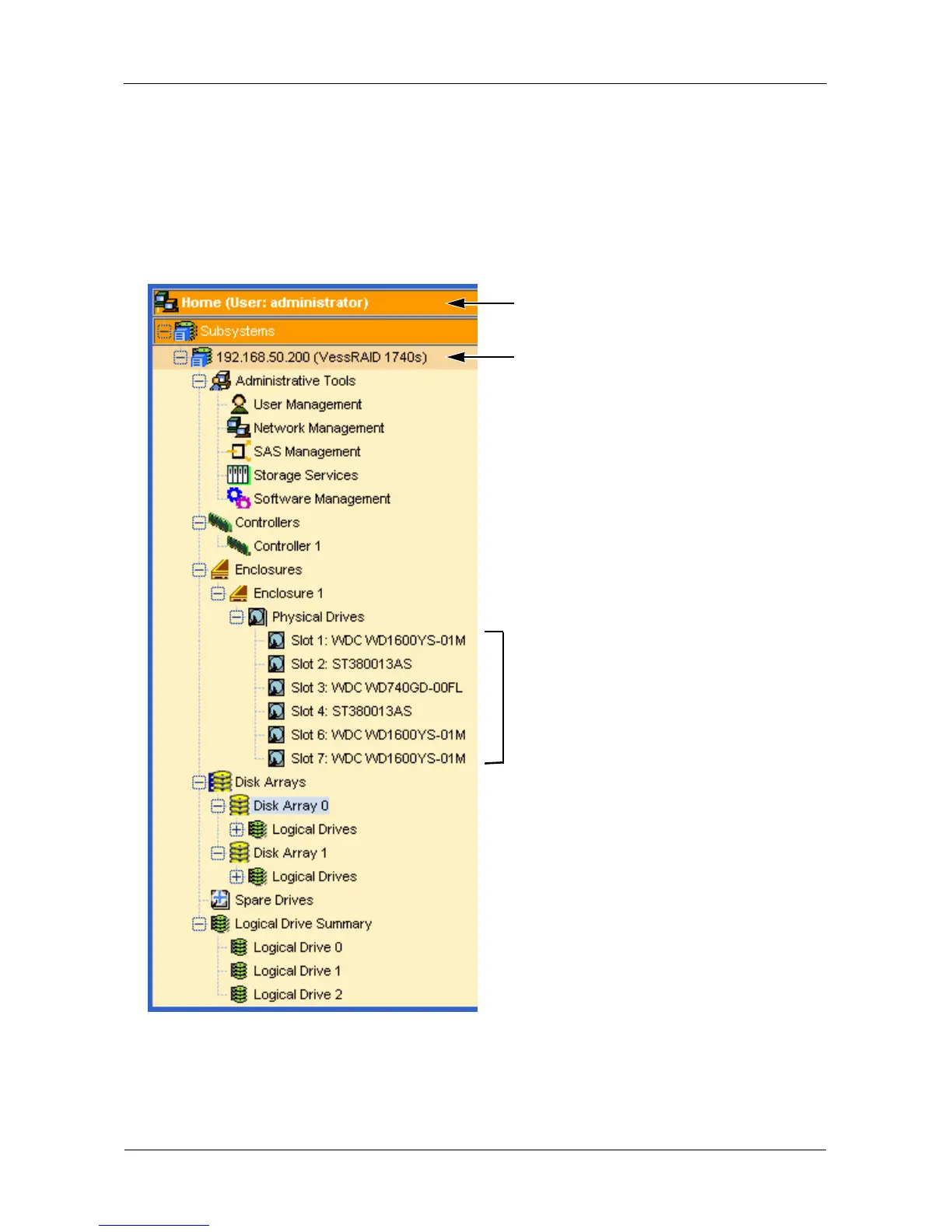Collapse the Controllers branch
This screenshot has height=1232, width=952.
(x=199, y=523)
